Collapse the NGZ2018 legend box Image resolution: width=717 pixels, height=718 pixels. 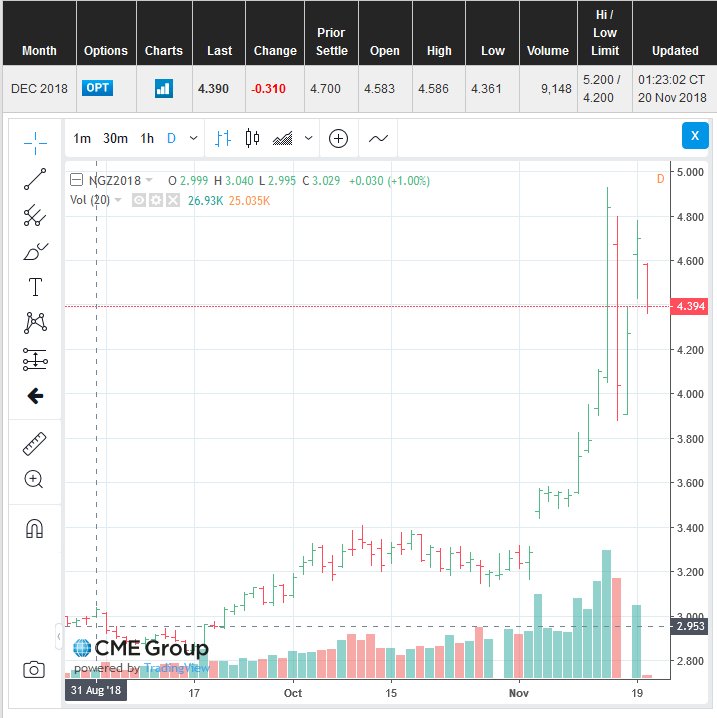pos(76,180)
